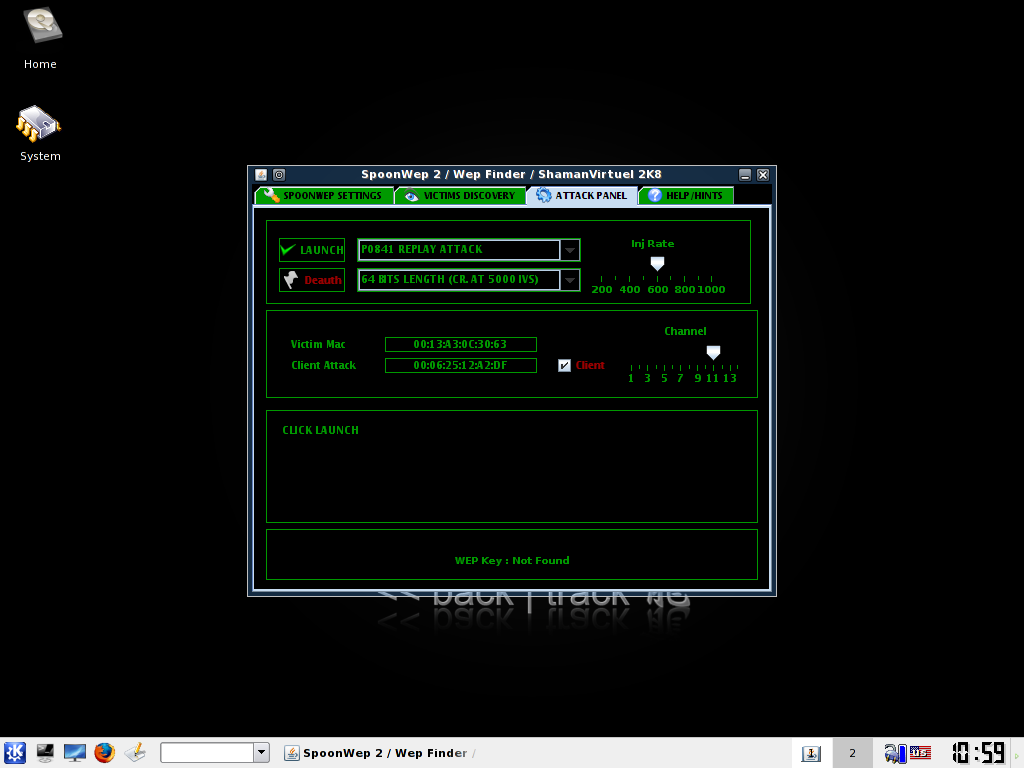This screenshot has height=768, width=1024.
Task: Click the small arrow at taskbar's right end
Action: [1017, 754]
